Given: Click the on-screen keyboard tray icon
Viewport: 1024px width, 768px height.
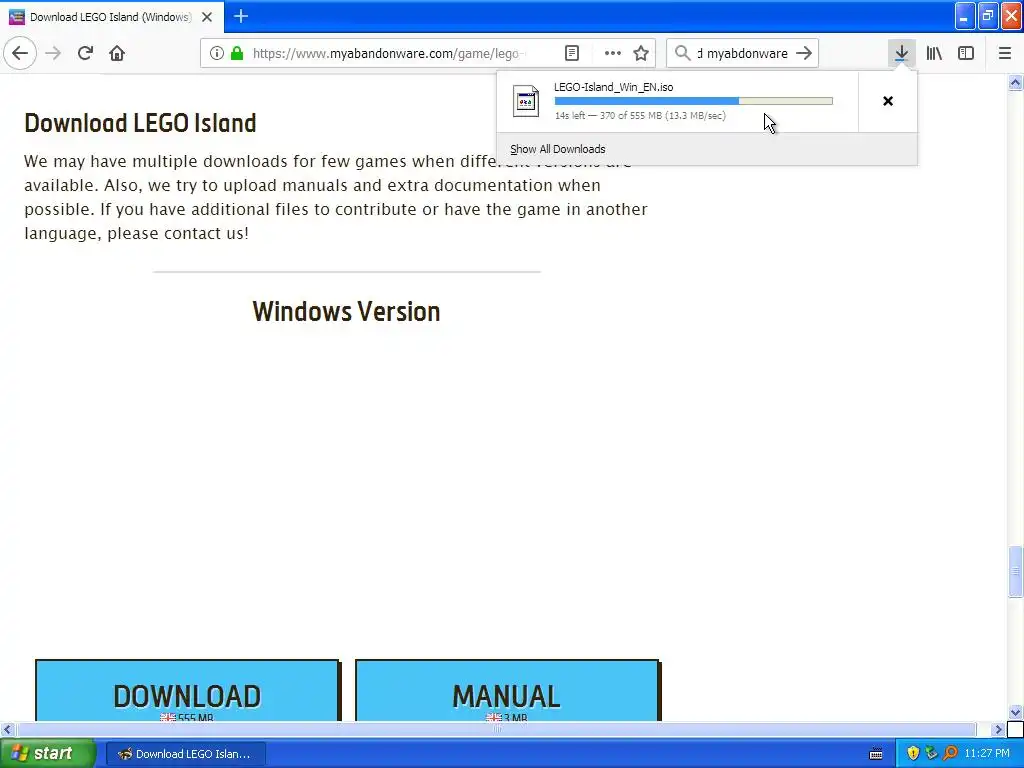Looking at the screenshot, I should pos(876,754).
